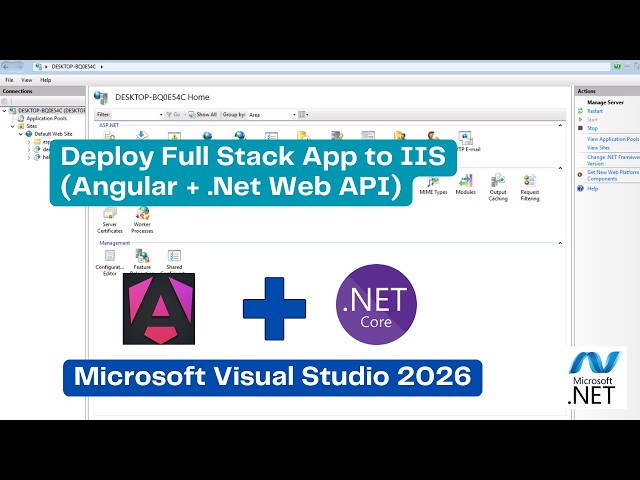Click the navigate Forward arrow
Image resolution: width=640 pixels, height=480 pixels.
point(19,67)
